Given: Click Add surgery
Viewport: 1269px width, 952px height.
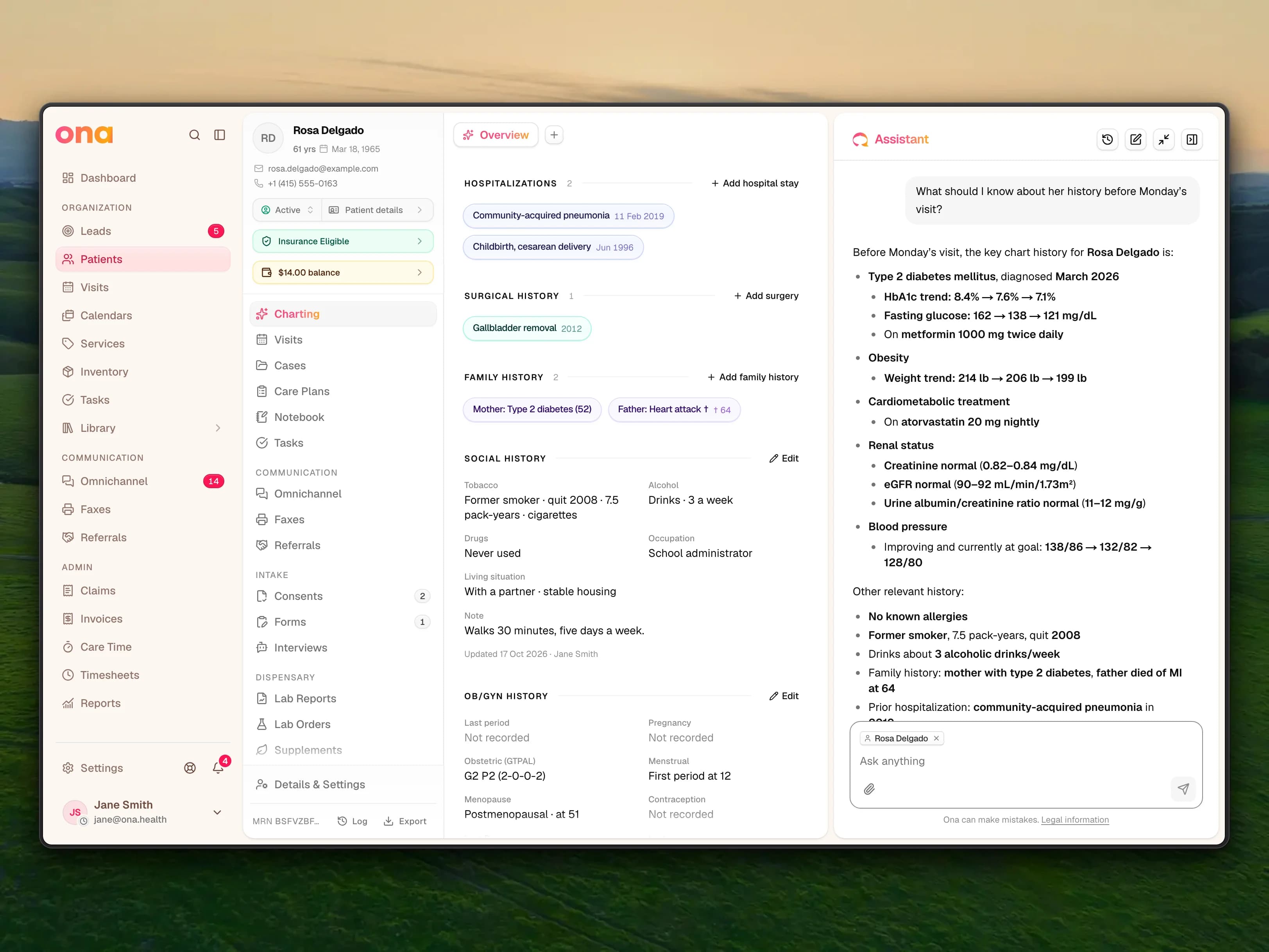Looking at the screenshot, I should point(766,296).
